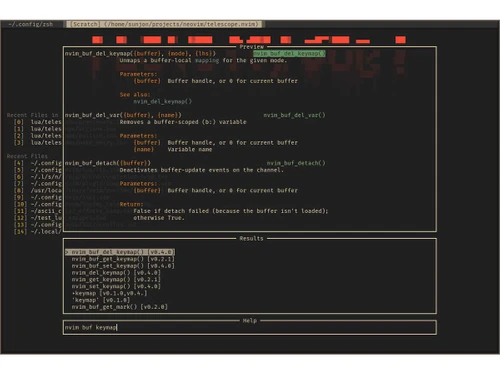Open recent file entry [7] ~/.config
Viewport: 500px width, 375px height.
pos(37,183)
